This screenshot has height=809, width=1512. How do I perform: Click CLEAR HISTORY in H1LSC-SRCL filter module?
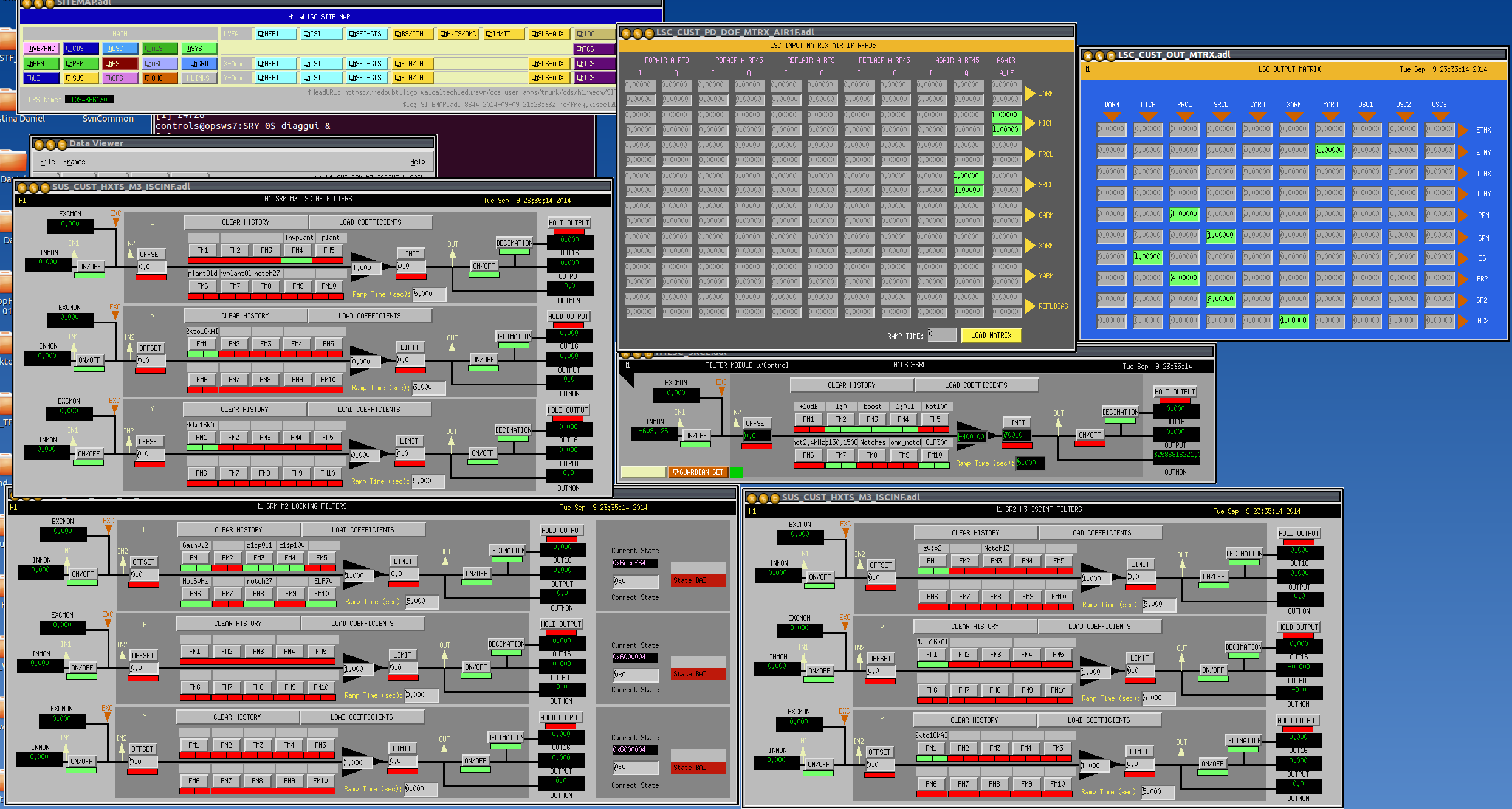click(x=851, y=385)
